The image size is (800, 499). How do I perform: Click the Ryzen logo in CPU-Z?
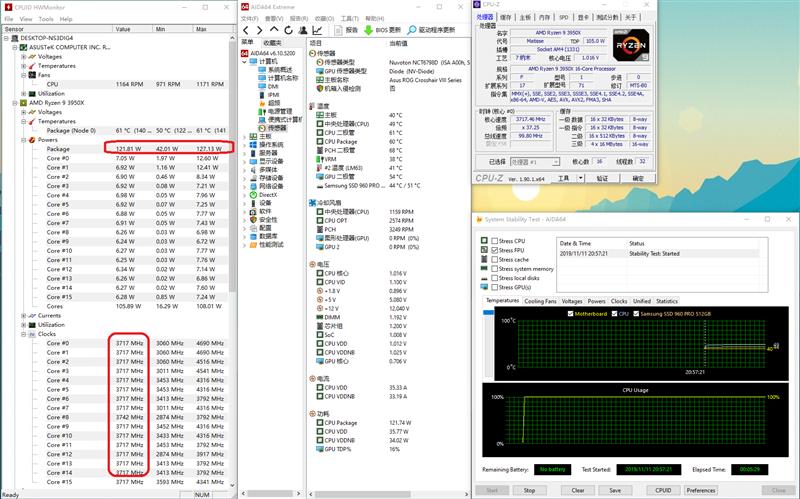[631, 45]
